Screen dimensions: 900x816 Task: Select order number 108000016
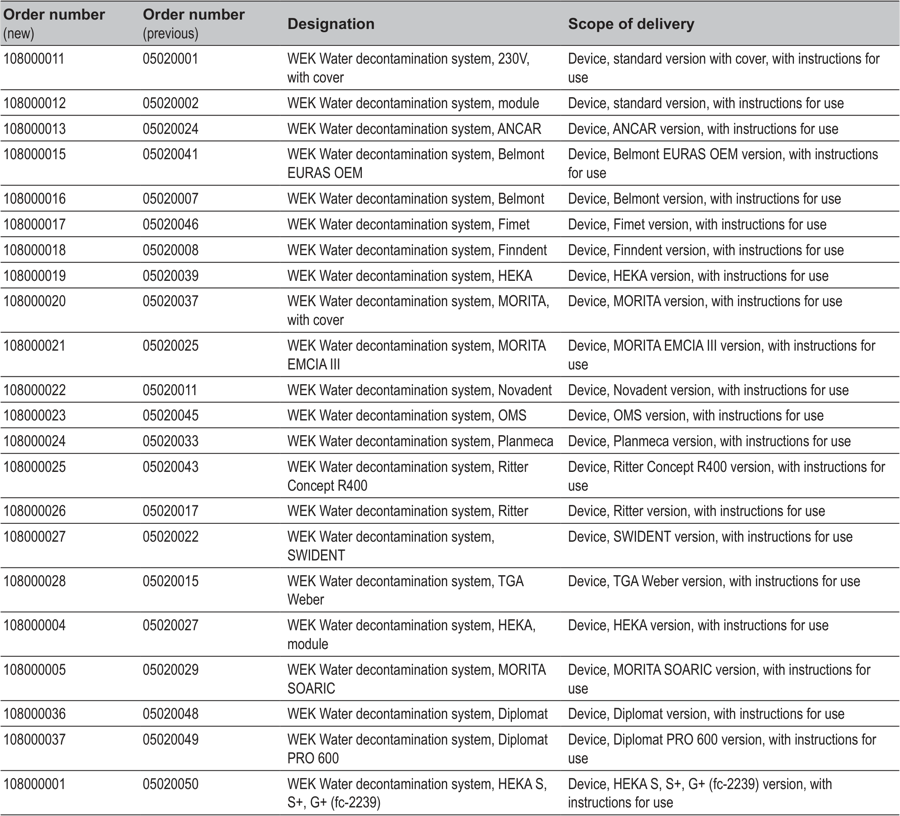point(34,199)
